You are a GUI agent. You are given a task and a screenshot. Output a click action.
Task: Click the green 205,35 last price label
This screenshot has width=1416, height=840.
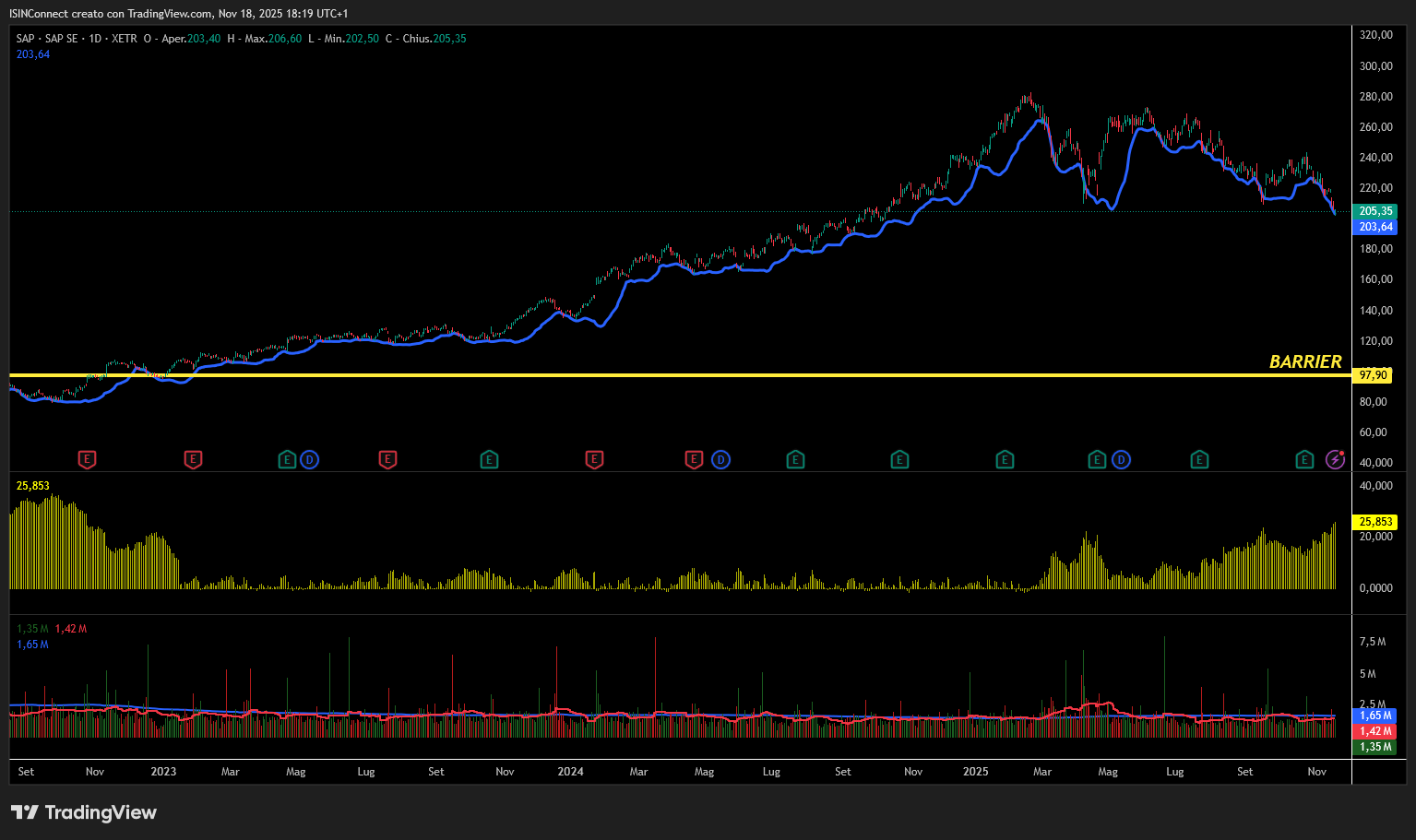(1375, 211)
